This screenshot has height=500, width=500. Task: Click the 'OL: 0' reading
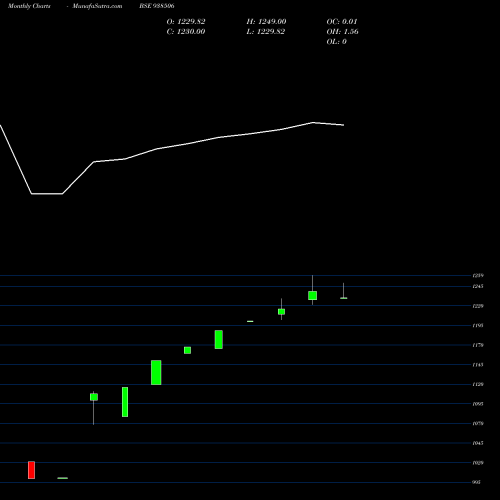(337, 42)
